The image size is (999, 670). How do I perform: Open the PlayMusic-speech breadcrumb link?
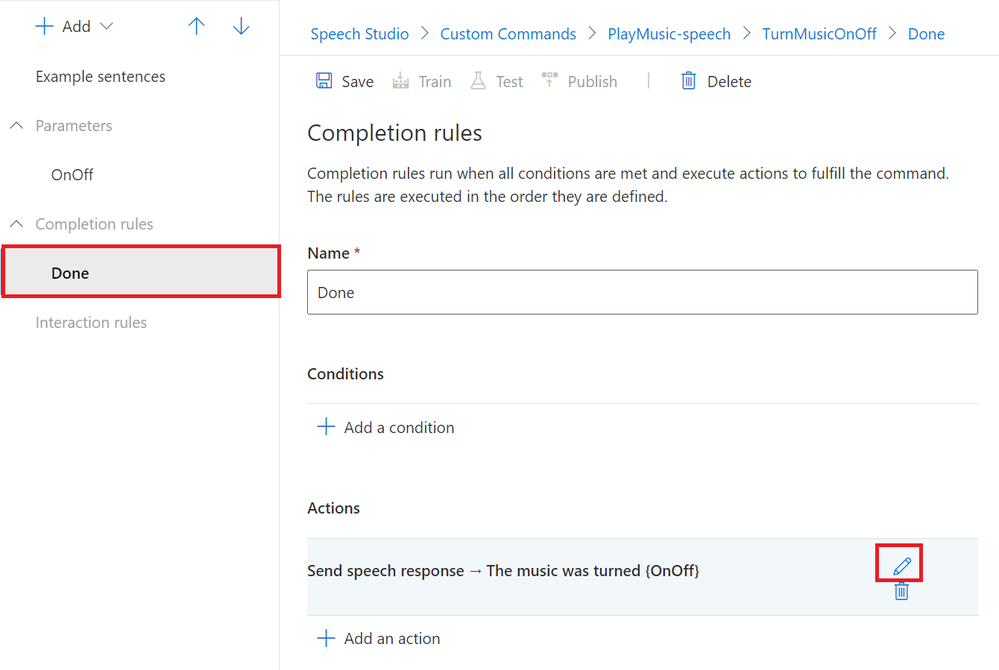[x=669, y=34]
